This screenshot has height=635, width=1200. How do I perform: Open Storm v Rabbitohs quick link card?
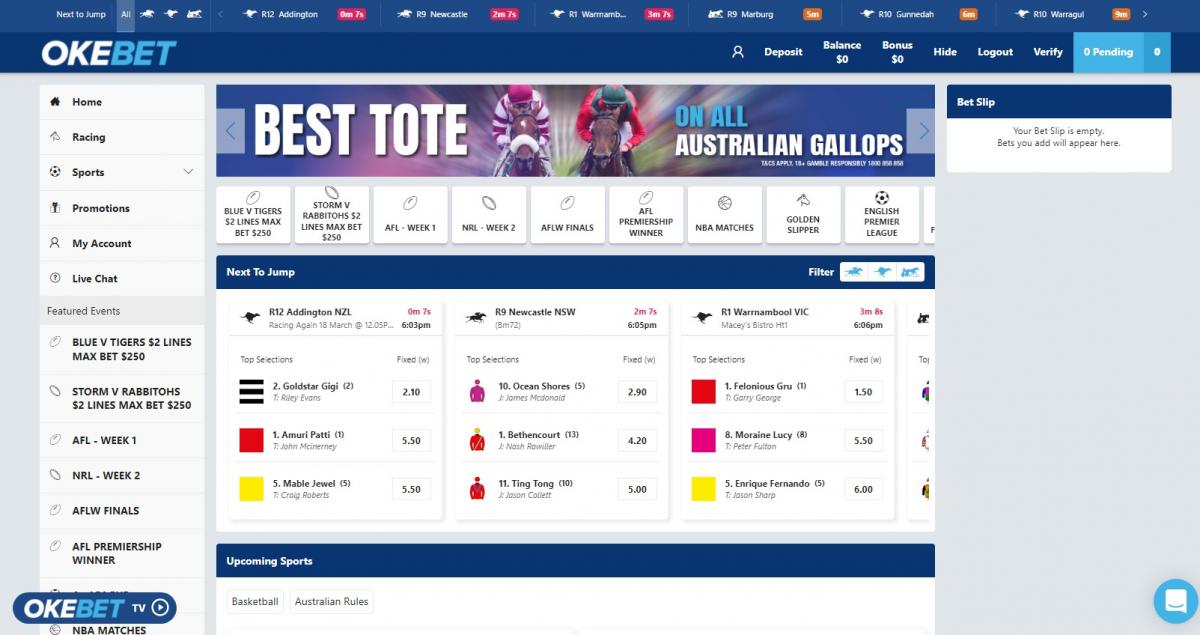click(x=332, y=215)
